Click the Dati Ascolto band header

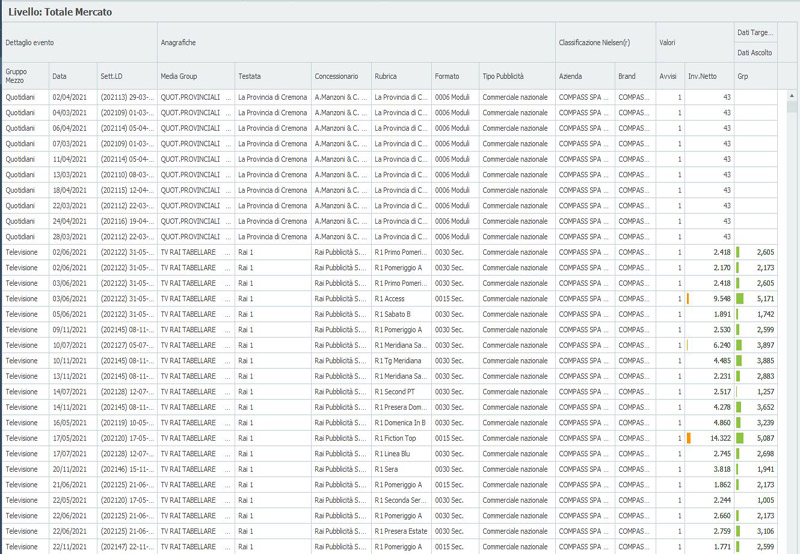point(756,52)
